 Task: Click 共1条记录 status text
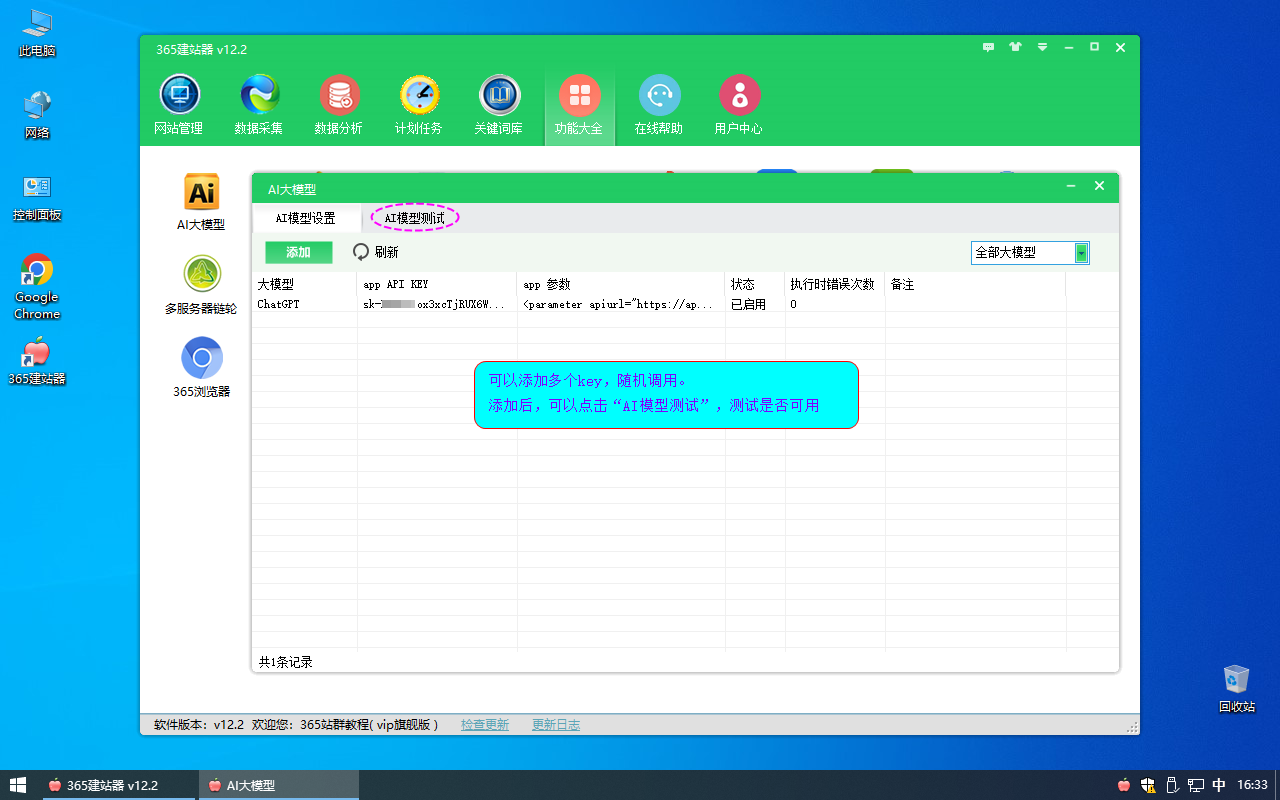click(286, 662)
